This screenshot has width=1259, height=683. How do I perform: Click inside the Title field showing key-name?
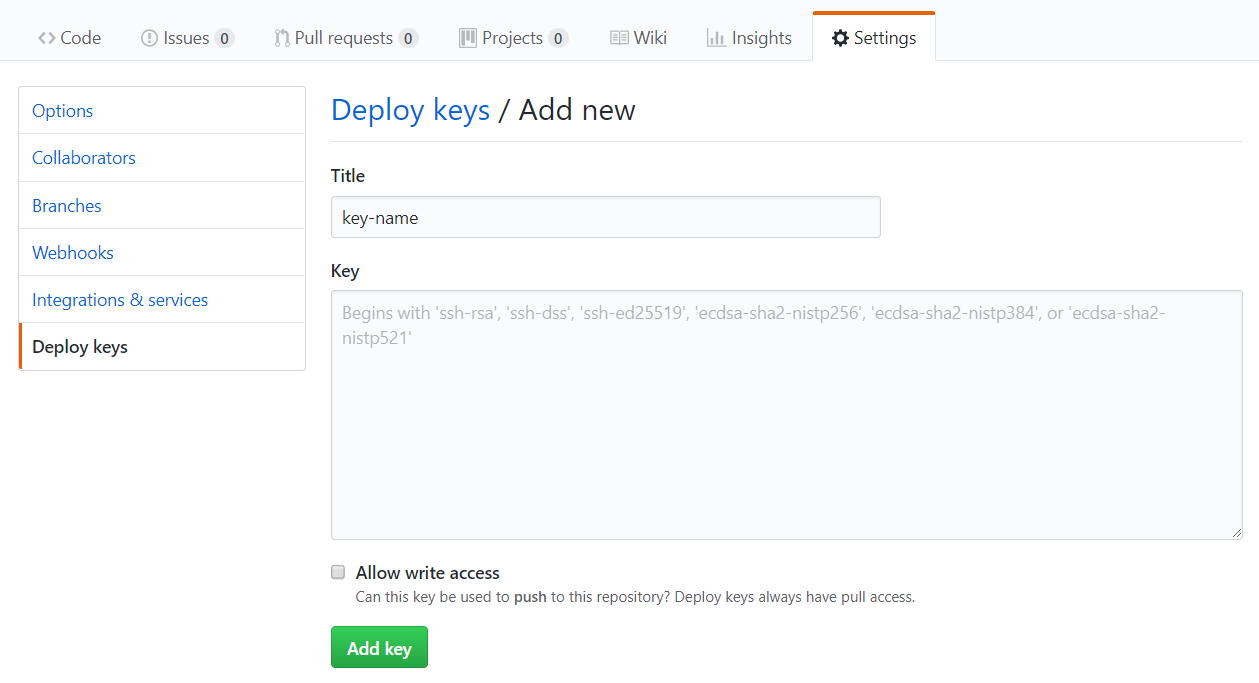tap(605, 217)
